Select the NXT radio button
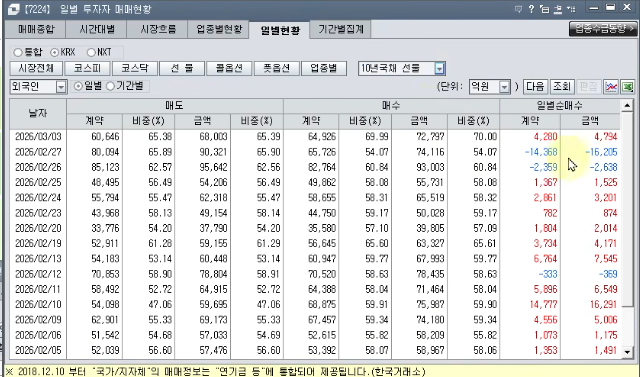This screenshot has width=640, height=377. [x=91, y=52]
